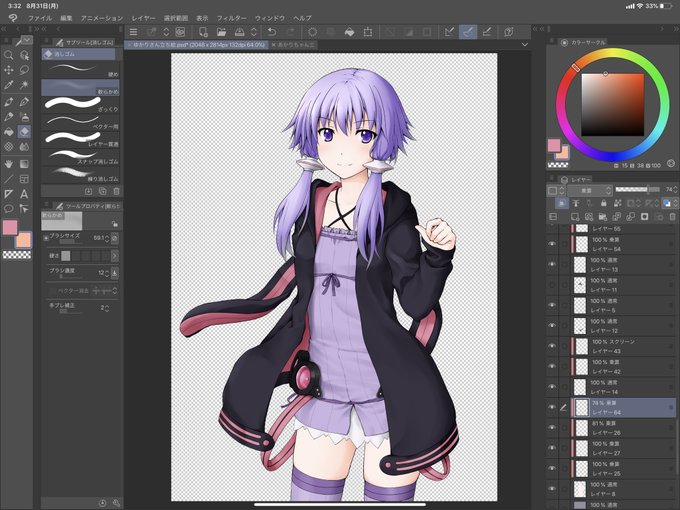Select the 練り消しゴム sub tool
This screenshot has height=510, width=680.
coord(80,173)
